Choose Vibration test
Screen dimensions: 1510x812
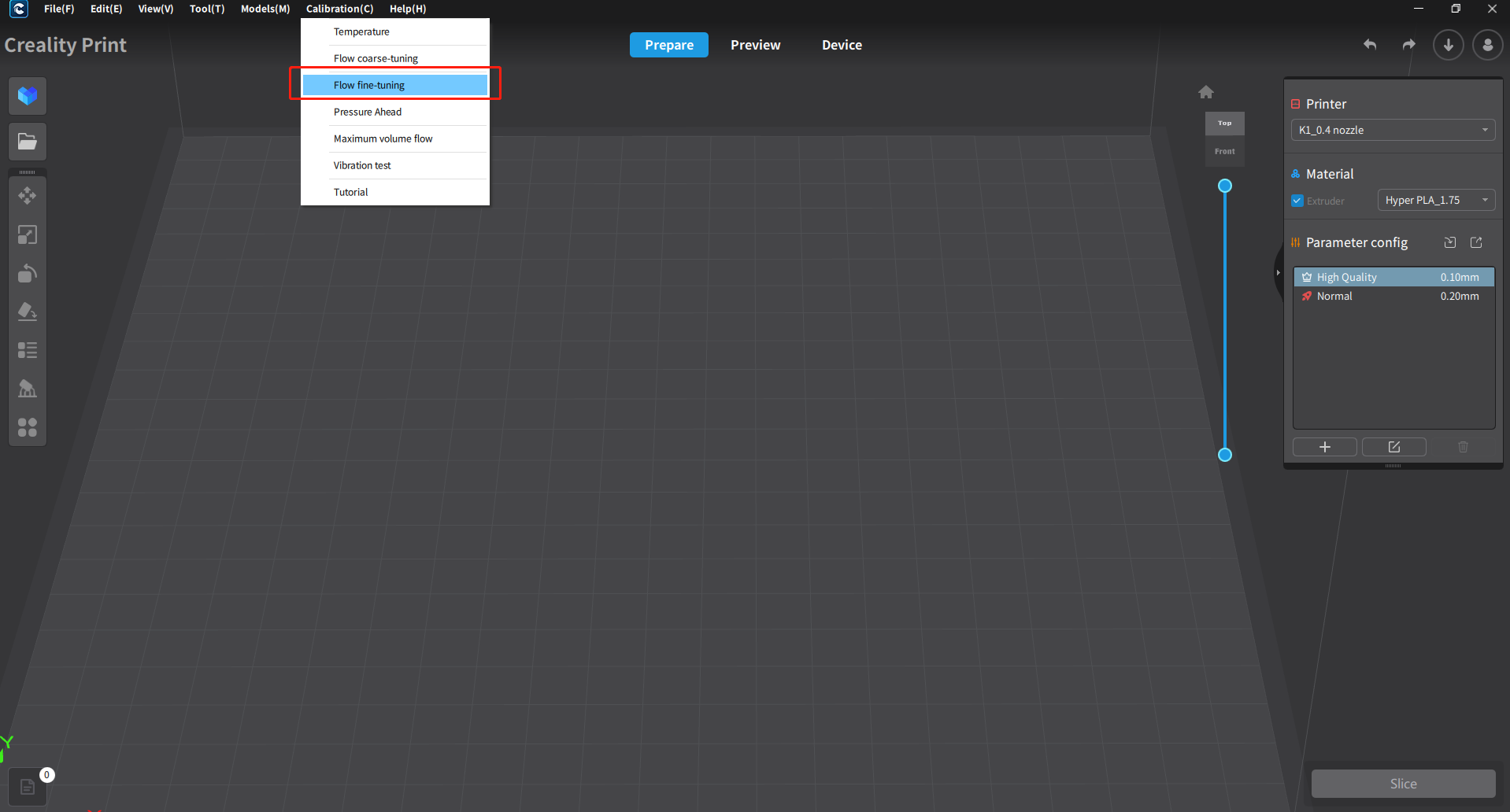(x=395, y=165)
